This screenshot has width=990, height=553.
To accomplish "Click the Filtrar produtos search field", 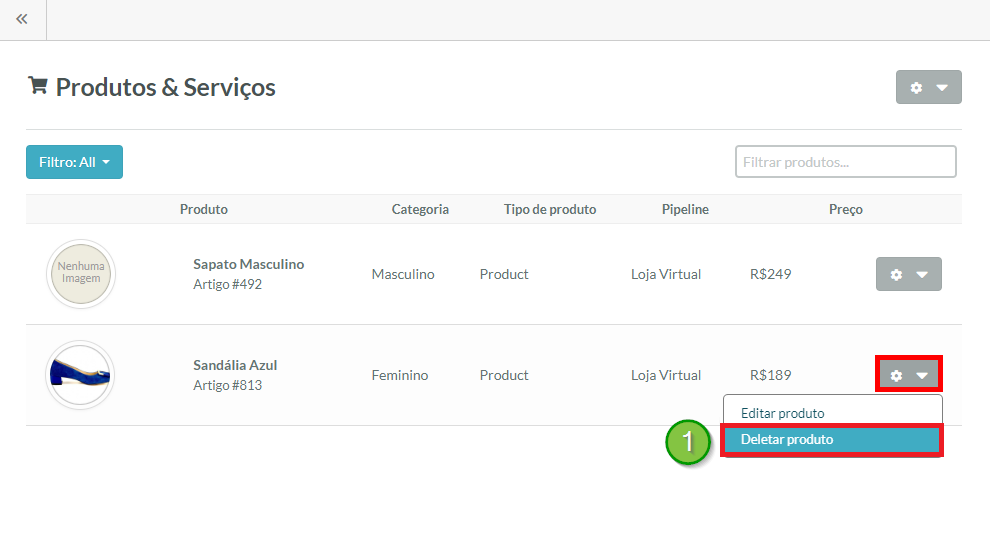I will (x=845, y=161).
